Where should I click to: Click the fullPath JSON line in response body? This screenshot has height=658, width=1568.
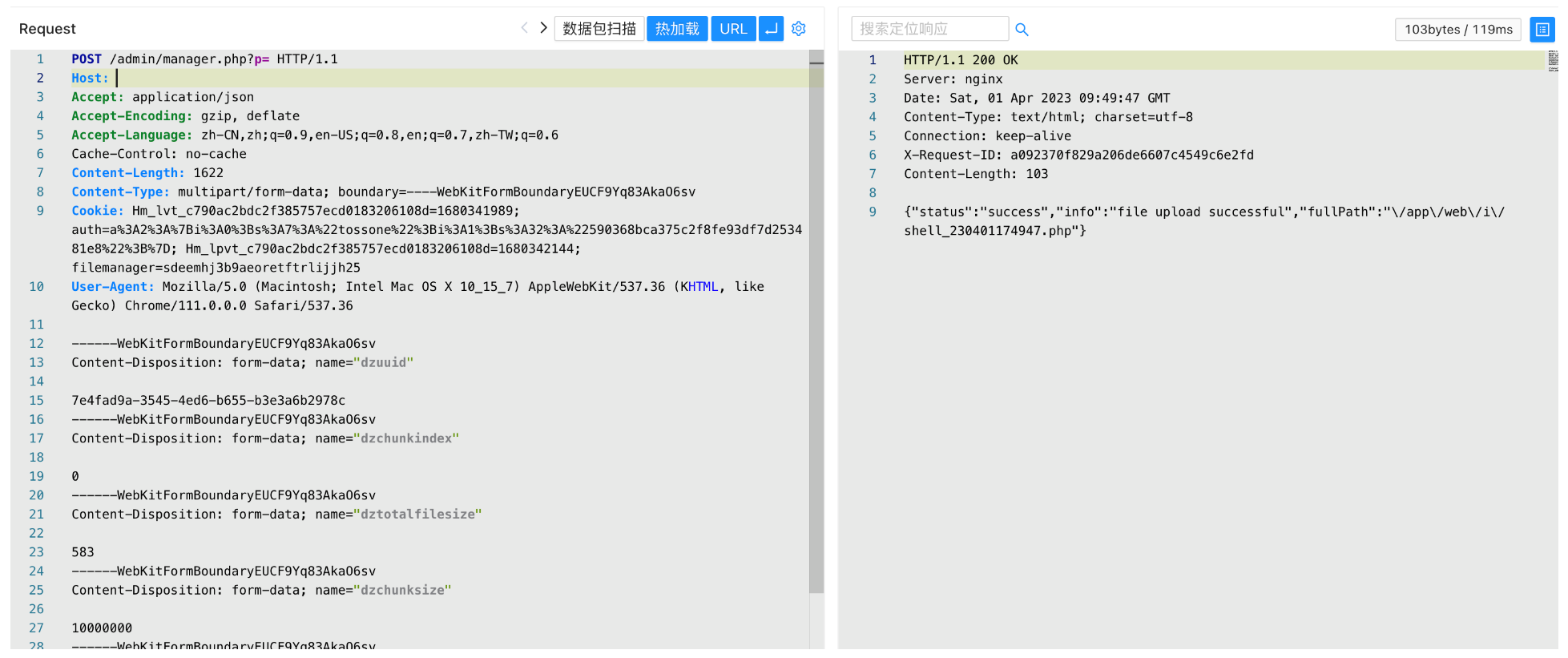(x=1202, y=212)
